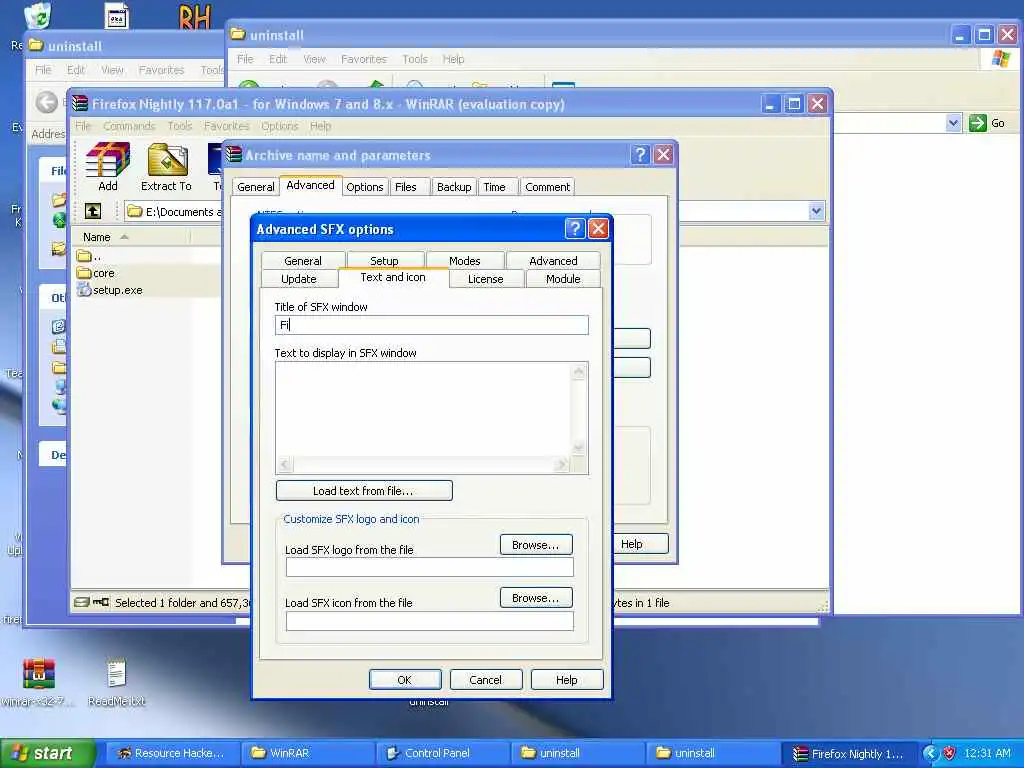Viewport: 1024px width, 768px height.
Task: Open Backup tab in Archive name and parameters
Action: coord(454,187)
